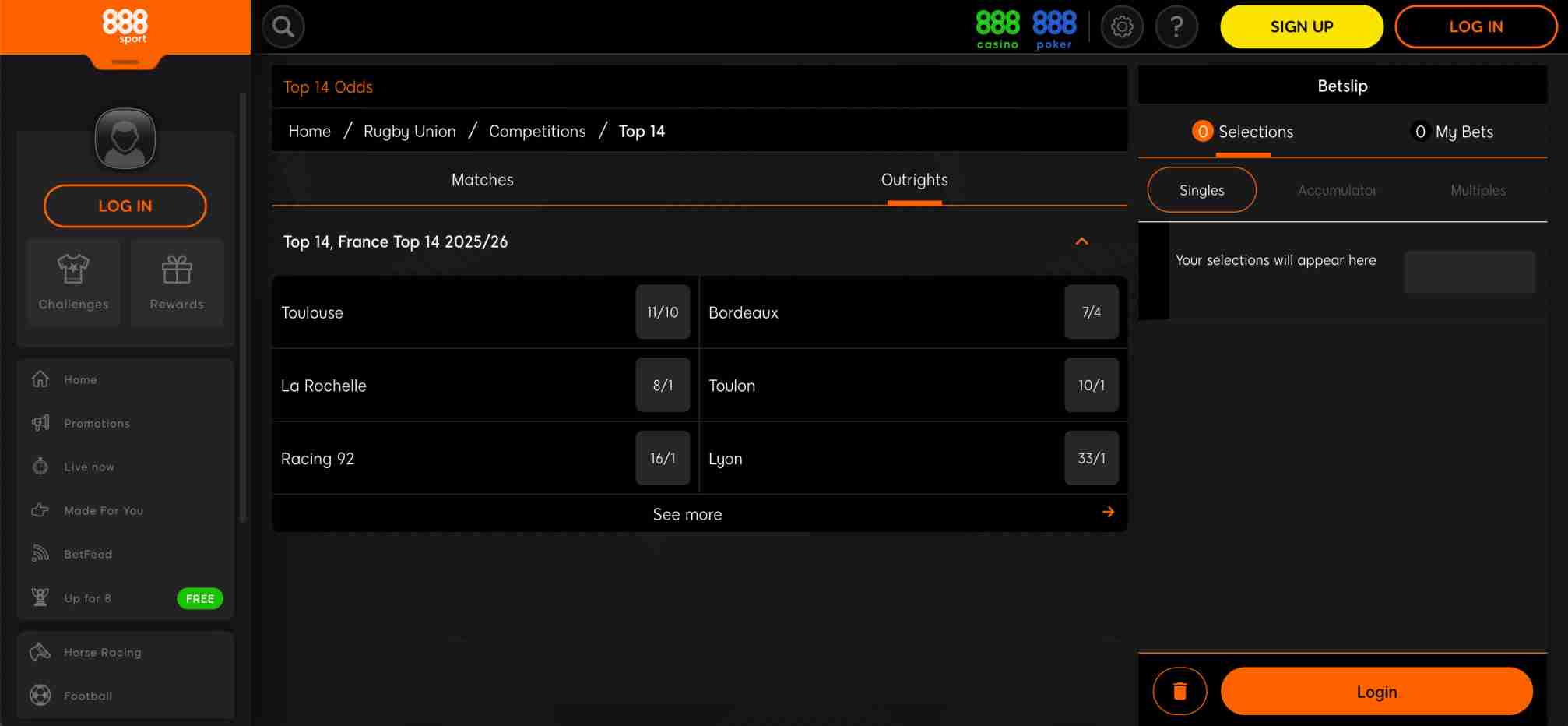Click the 888 sport logo
Viewport: 1568px width, 726px height.
click(125, 26)
